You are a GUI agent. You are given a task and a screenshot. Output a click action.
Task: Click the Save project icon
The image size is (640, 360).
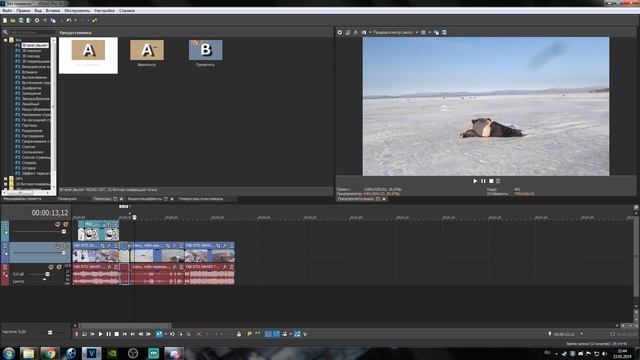pyautogui.click(x=21, y=20)
